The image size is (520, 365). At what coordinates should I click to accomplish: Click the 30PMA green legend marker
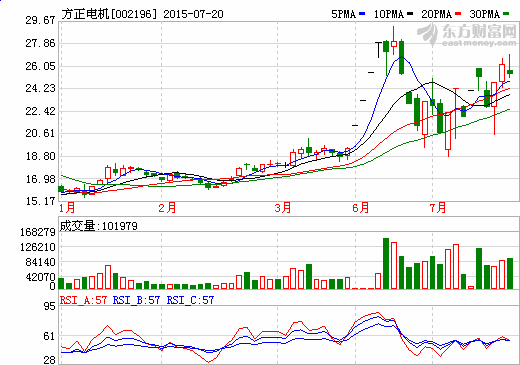(506, 14)
